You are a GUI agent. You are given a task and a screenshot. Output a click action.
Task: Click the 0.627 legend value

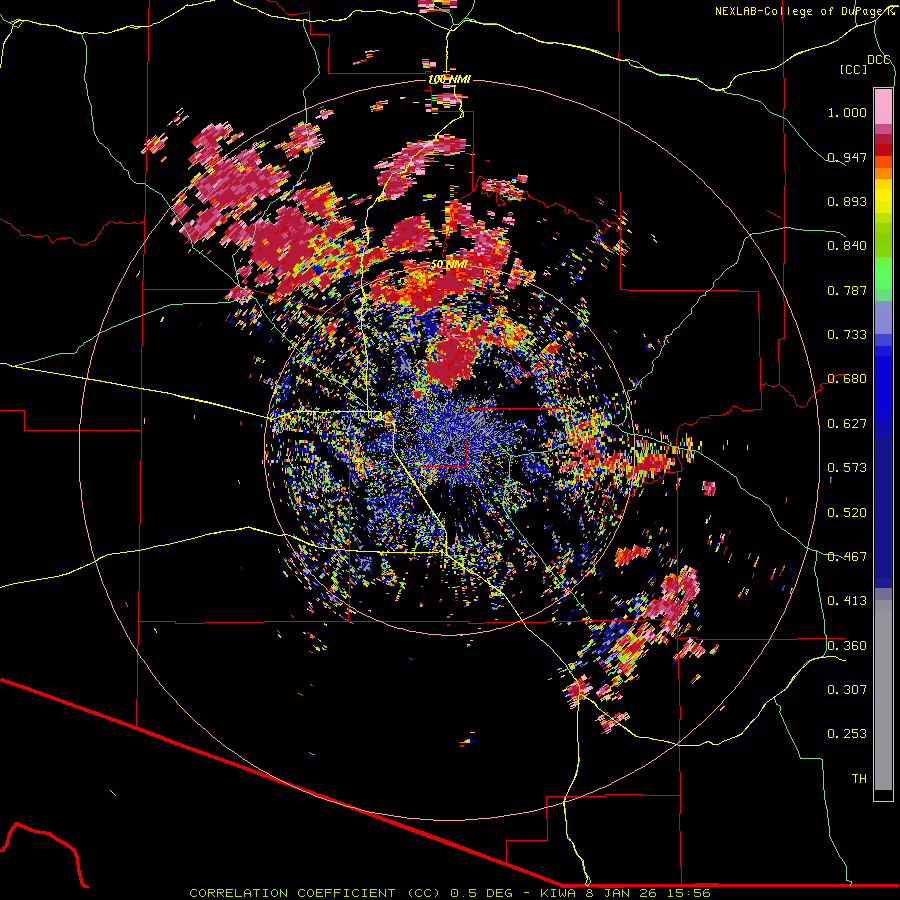point(847,424)
